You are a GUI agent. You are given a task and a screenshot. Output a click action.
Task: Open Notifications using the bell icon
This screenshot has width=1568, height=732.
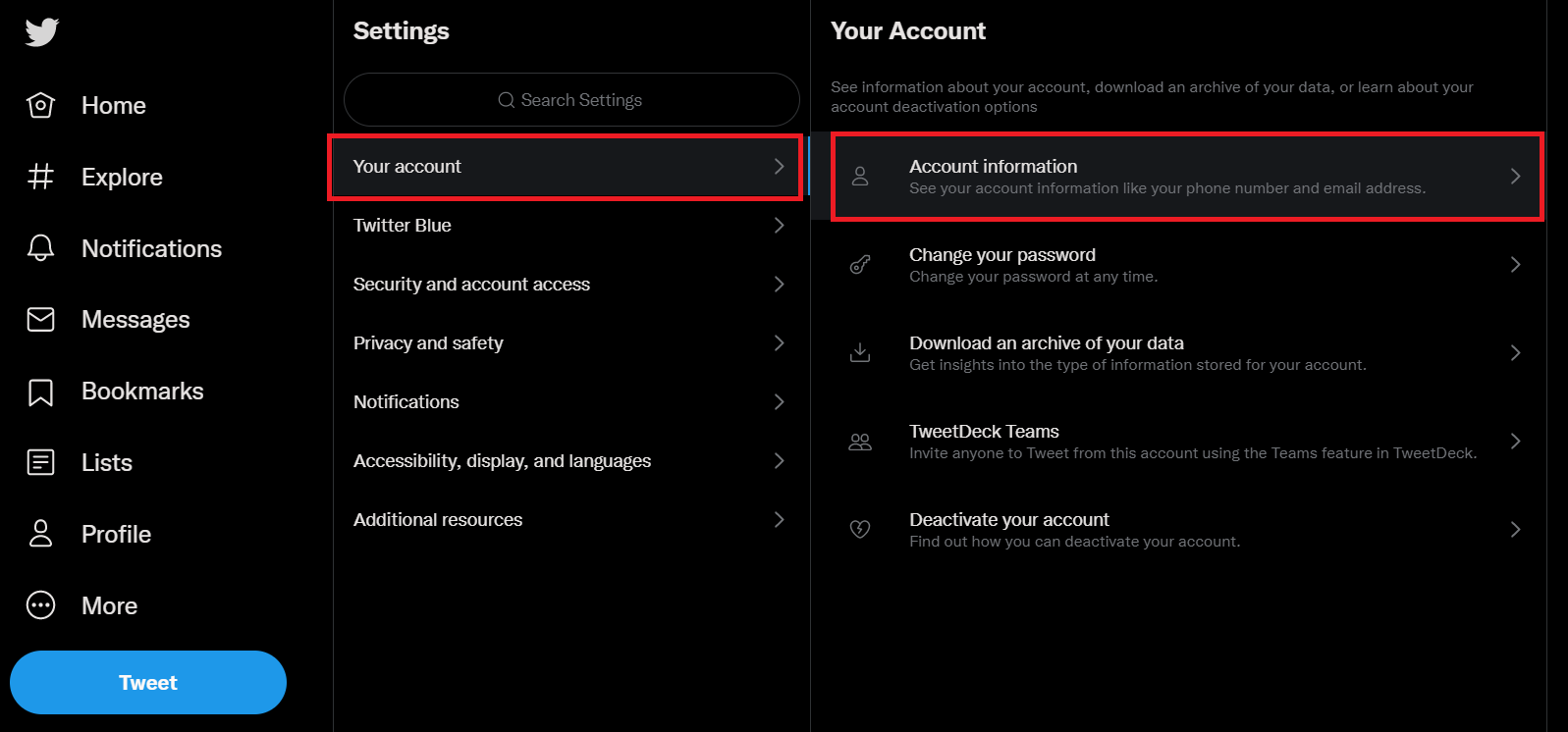pyautogui.click(x=40, y=248)
